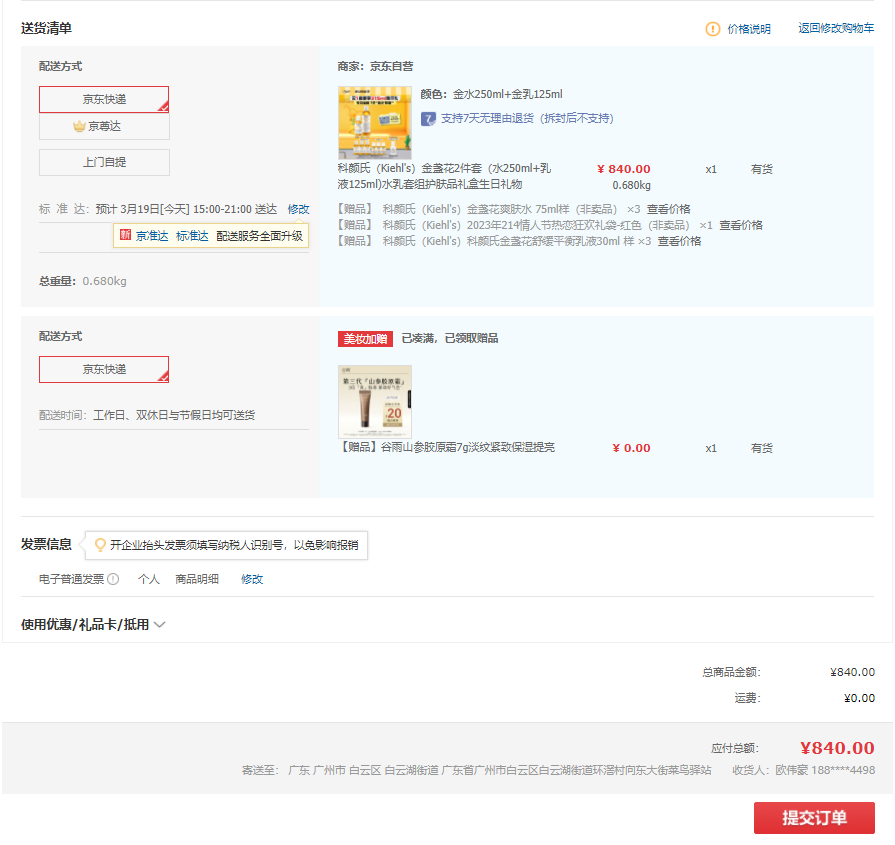
Task: Click the lightbulb icon in invoice tip
Action: pyautogui.click(x=100, y=545)
